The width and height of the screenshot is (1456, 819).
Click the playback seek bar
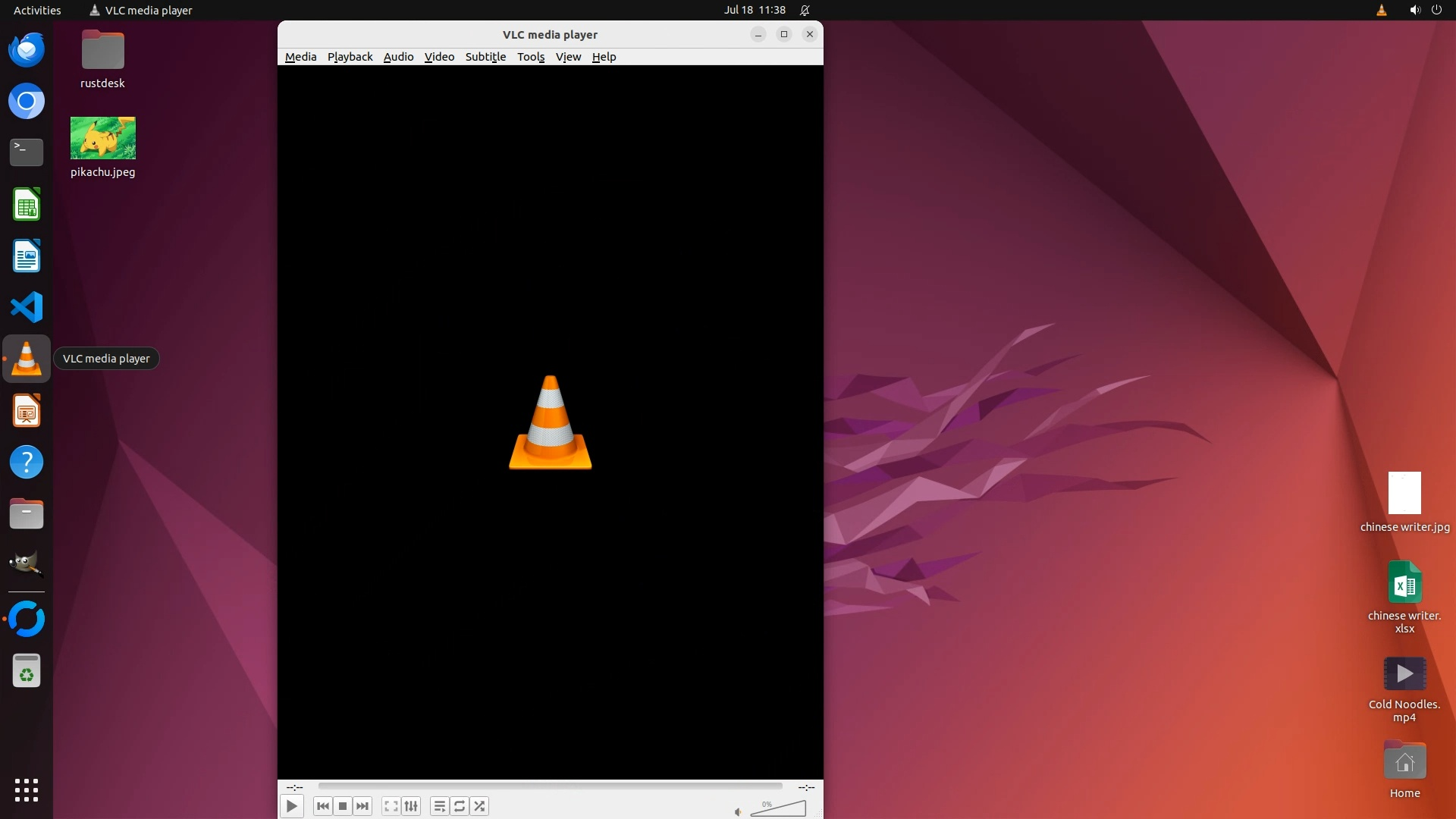[x=550, y=786]
